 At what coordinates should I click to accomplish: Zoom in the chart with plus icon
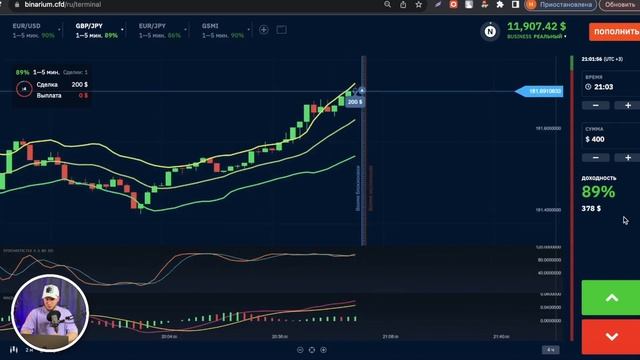323,350
